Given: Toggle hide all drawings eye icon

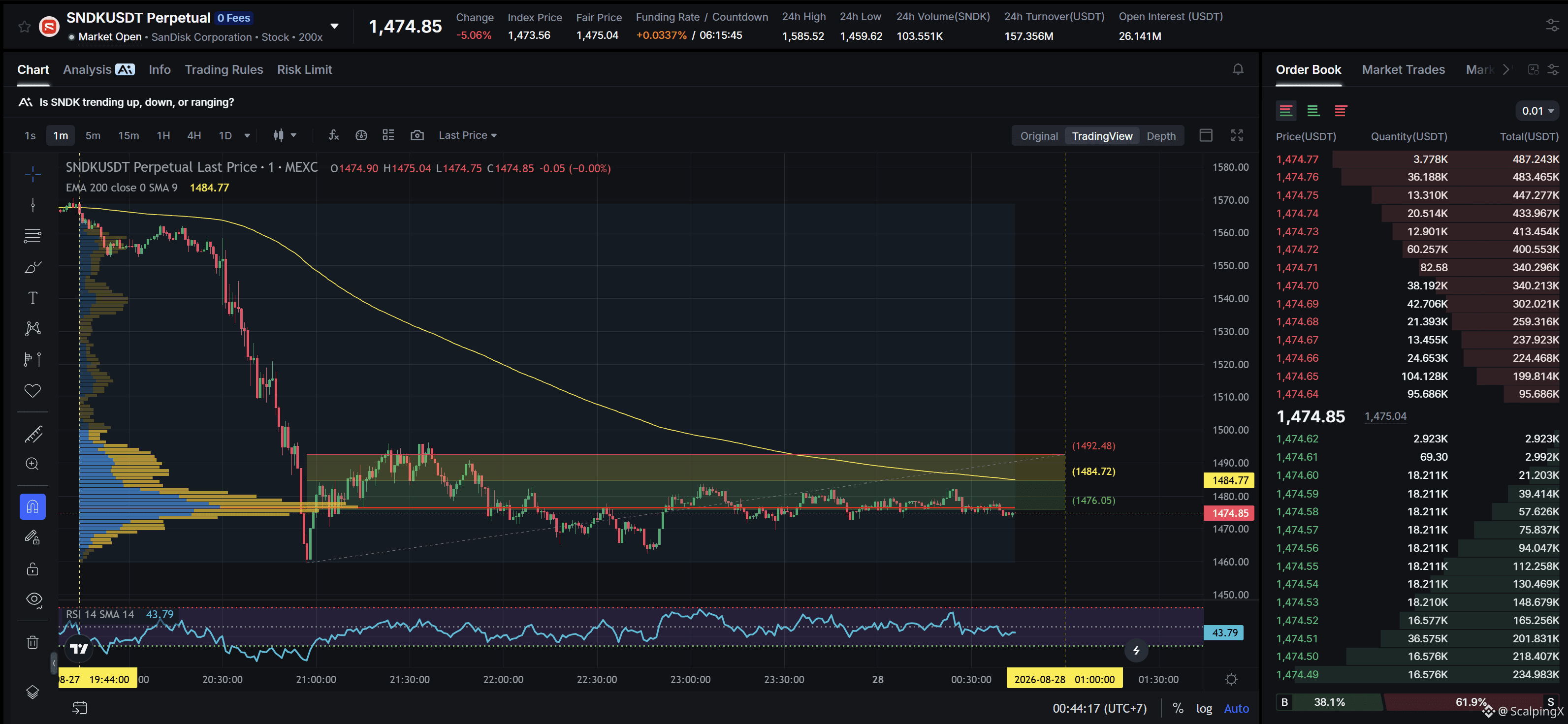Looking at the screenshot, I should [33, 599].
